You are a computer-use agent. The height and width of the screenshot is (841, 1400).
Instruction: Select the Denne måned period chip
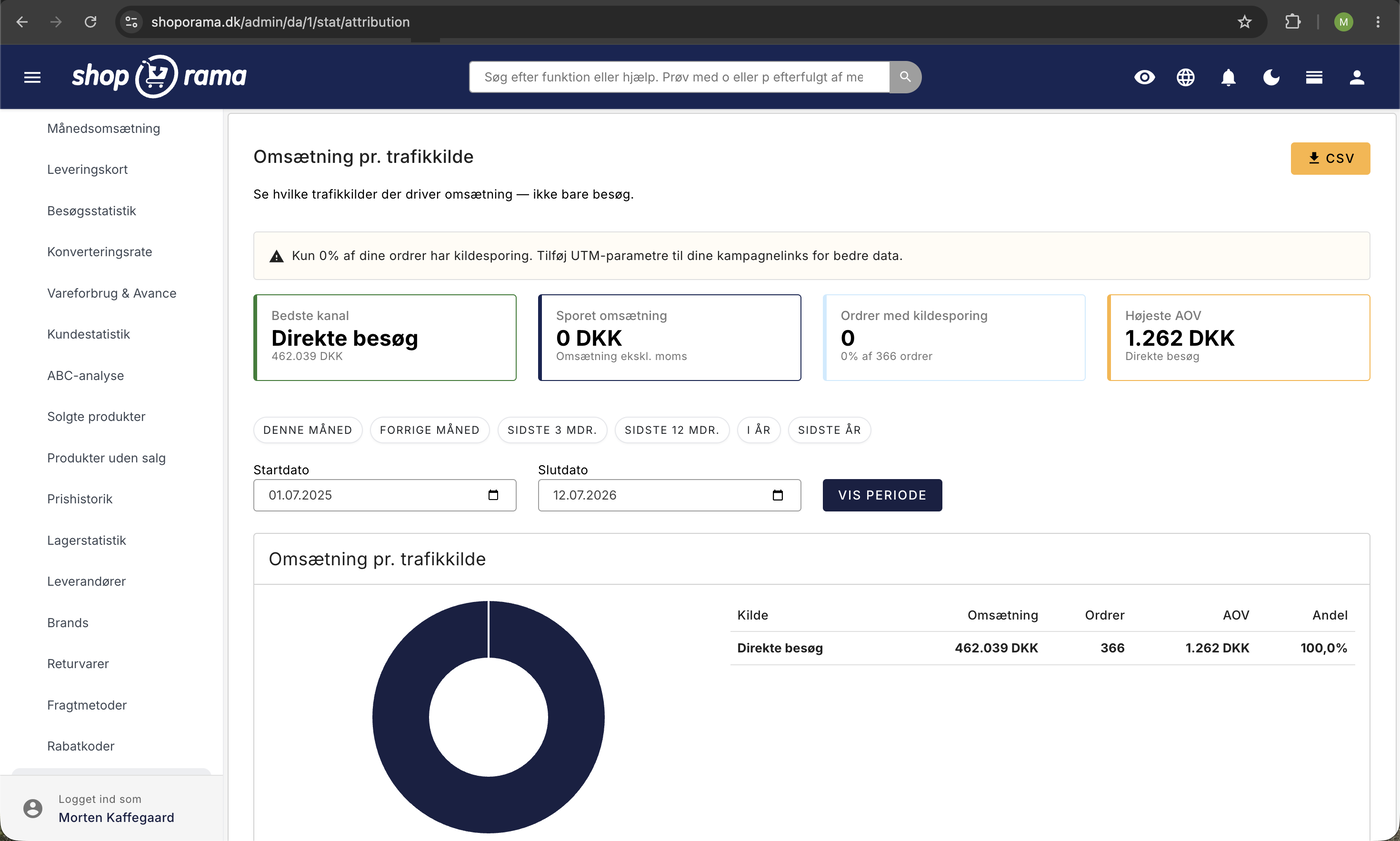(x=308, y=430)
